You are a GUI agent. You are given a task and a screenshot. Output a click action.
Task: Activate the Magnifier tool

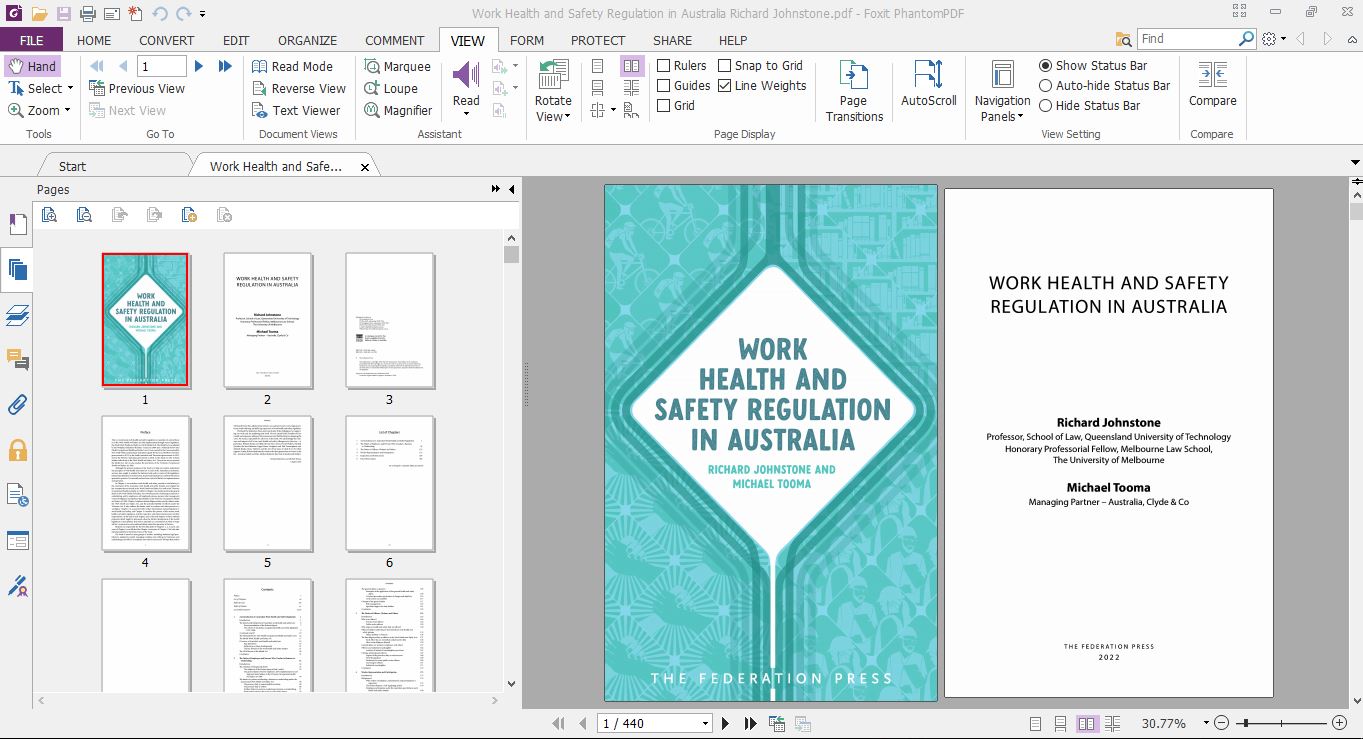click(397, 110)
